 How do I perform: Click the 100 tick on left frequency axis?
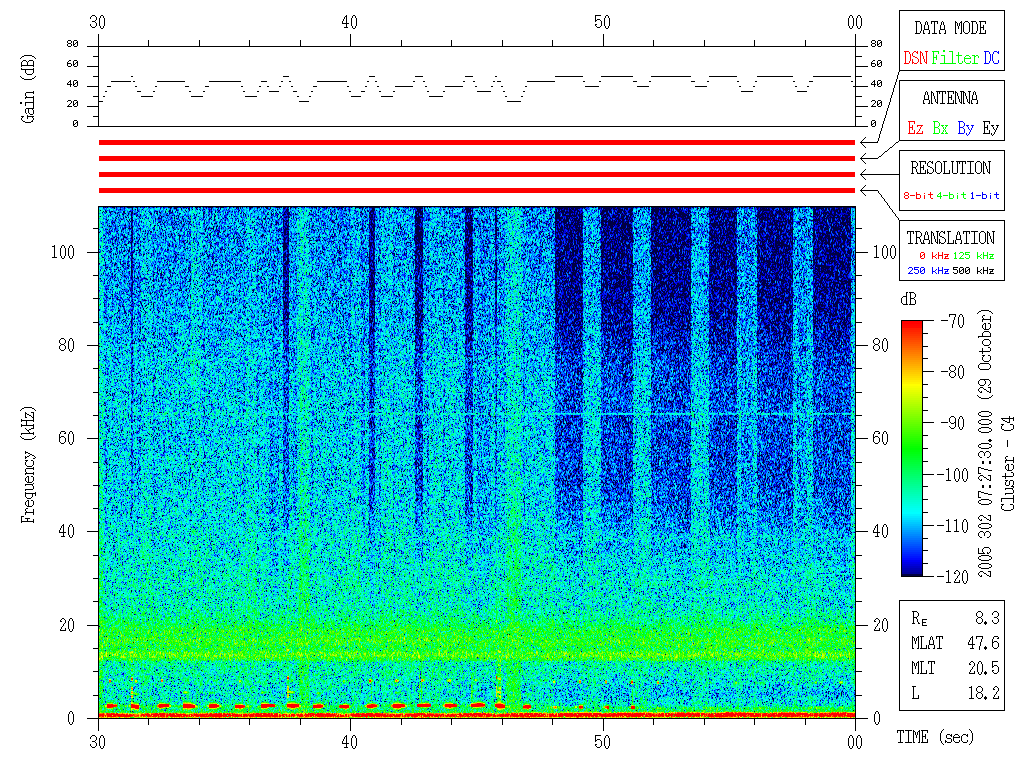(63, 252)
